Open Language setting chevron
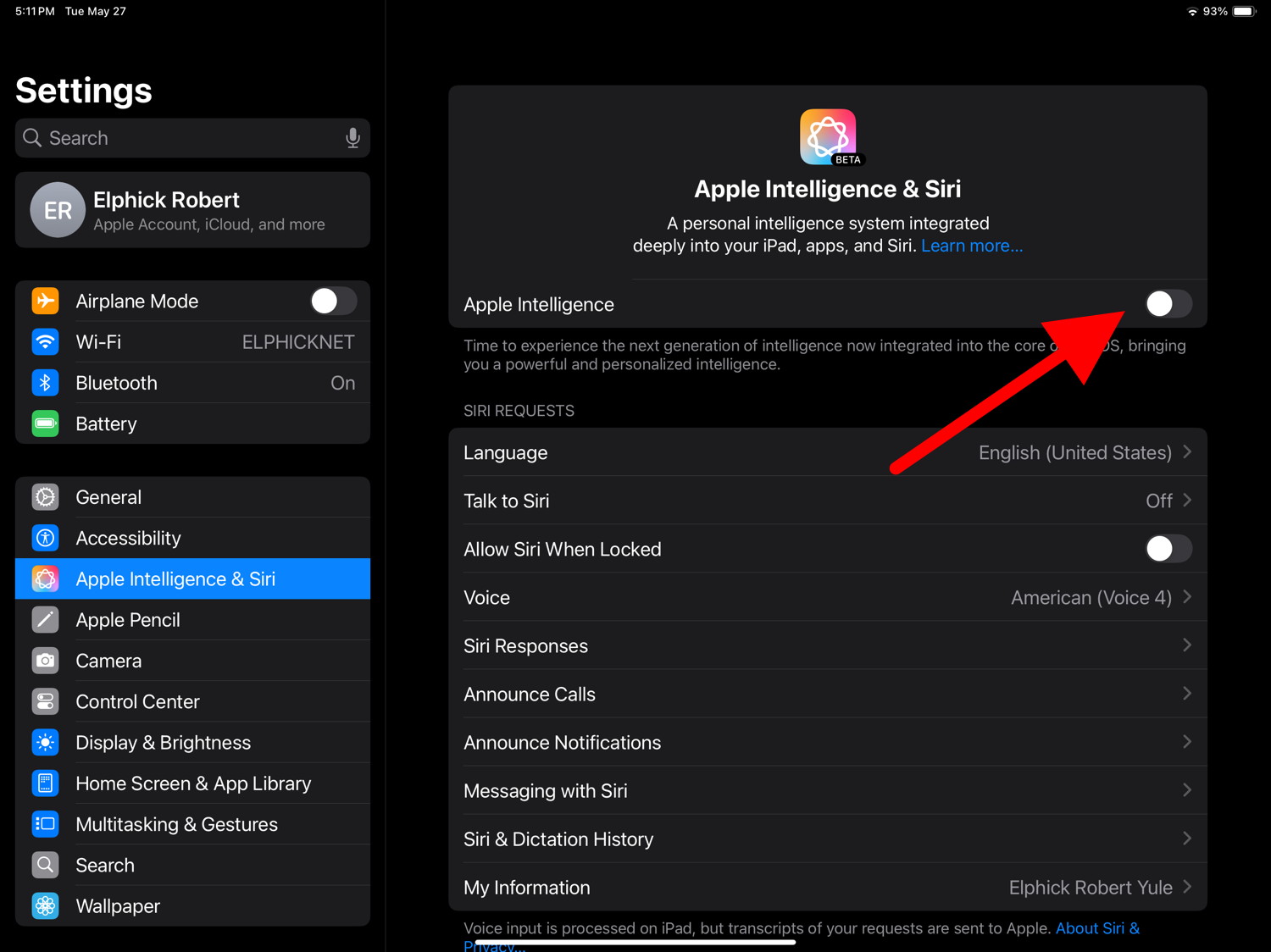 coord(1187,452)
